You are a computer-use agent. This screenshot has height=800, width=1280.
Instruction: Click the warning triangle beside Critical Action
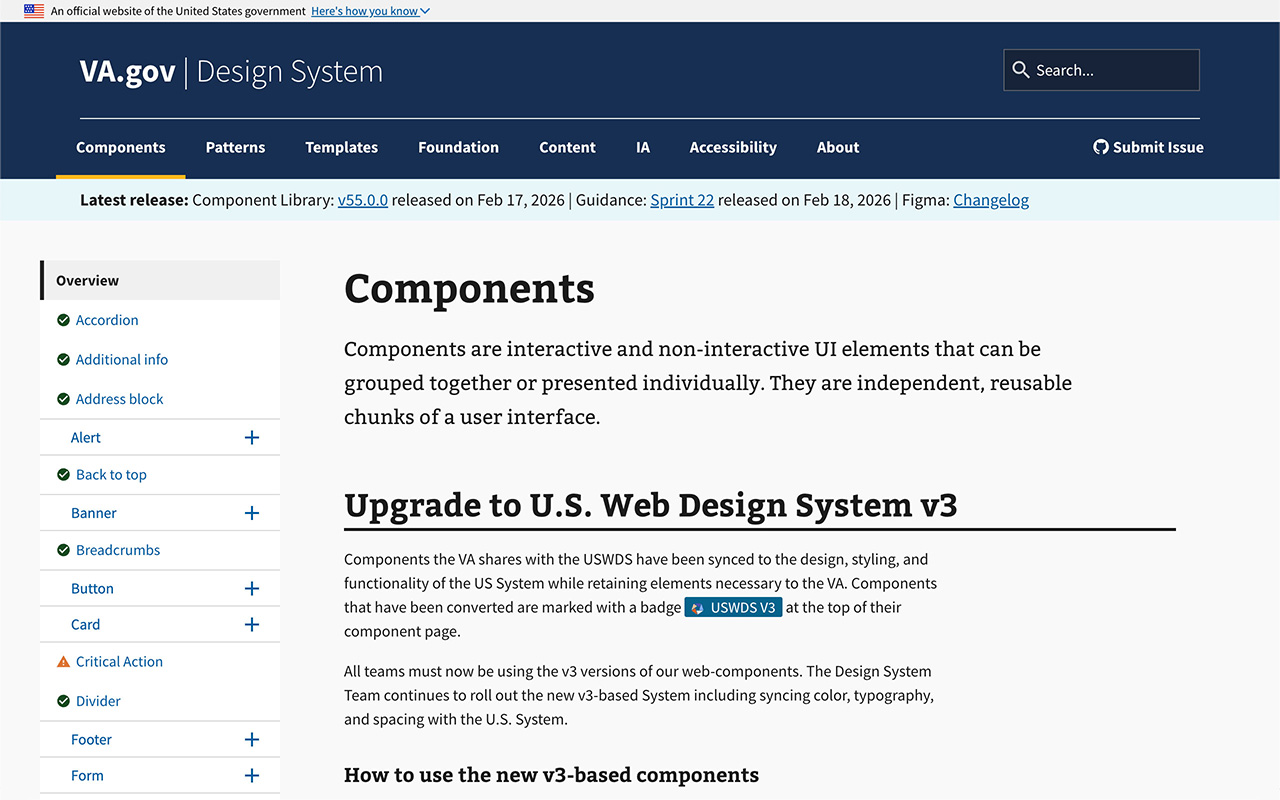coord(62,661)
